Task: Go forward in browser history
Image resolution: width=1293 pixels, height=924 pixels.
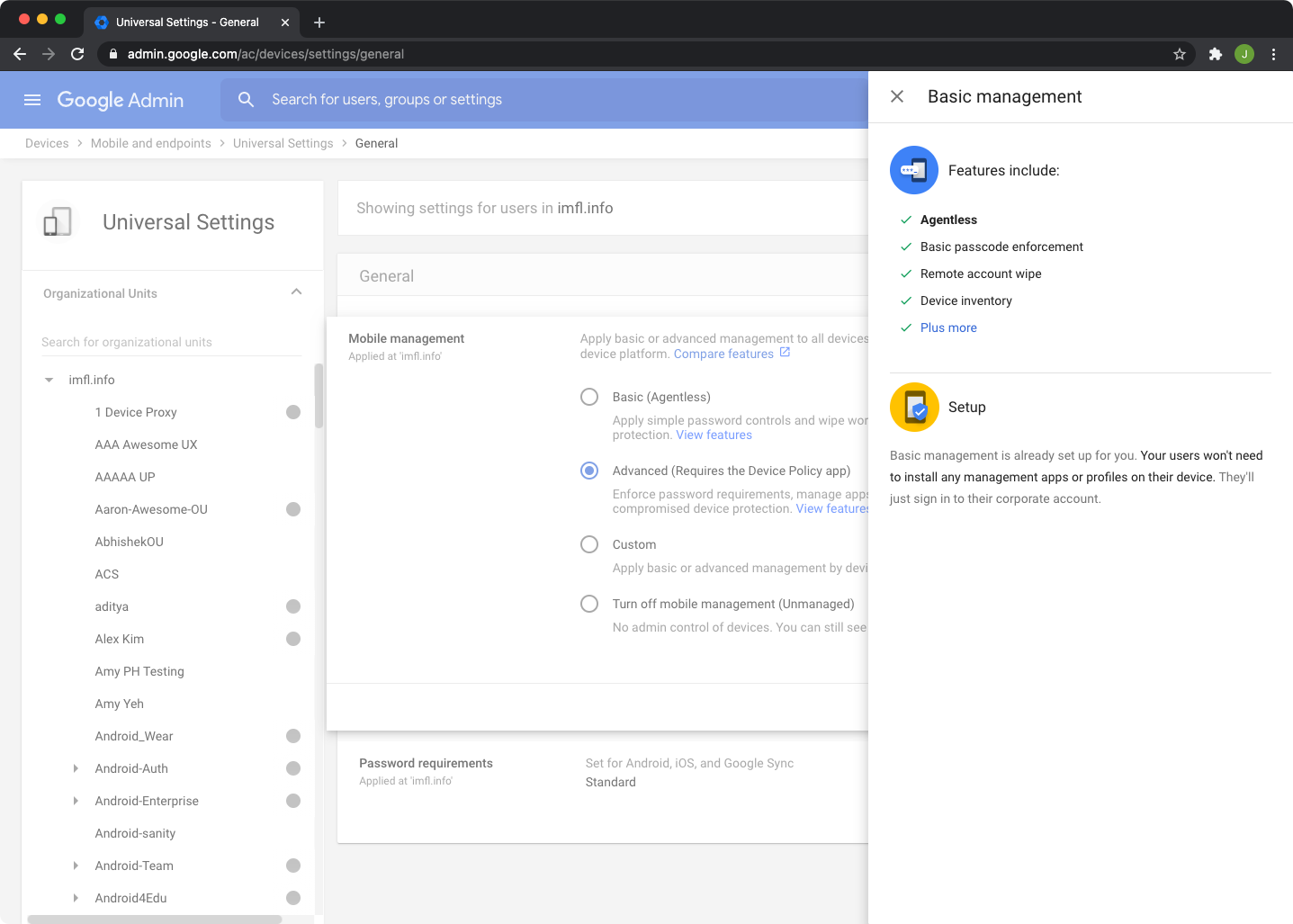Action: coord(49,54)
